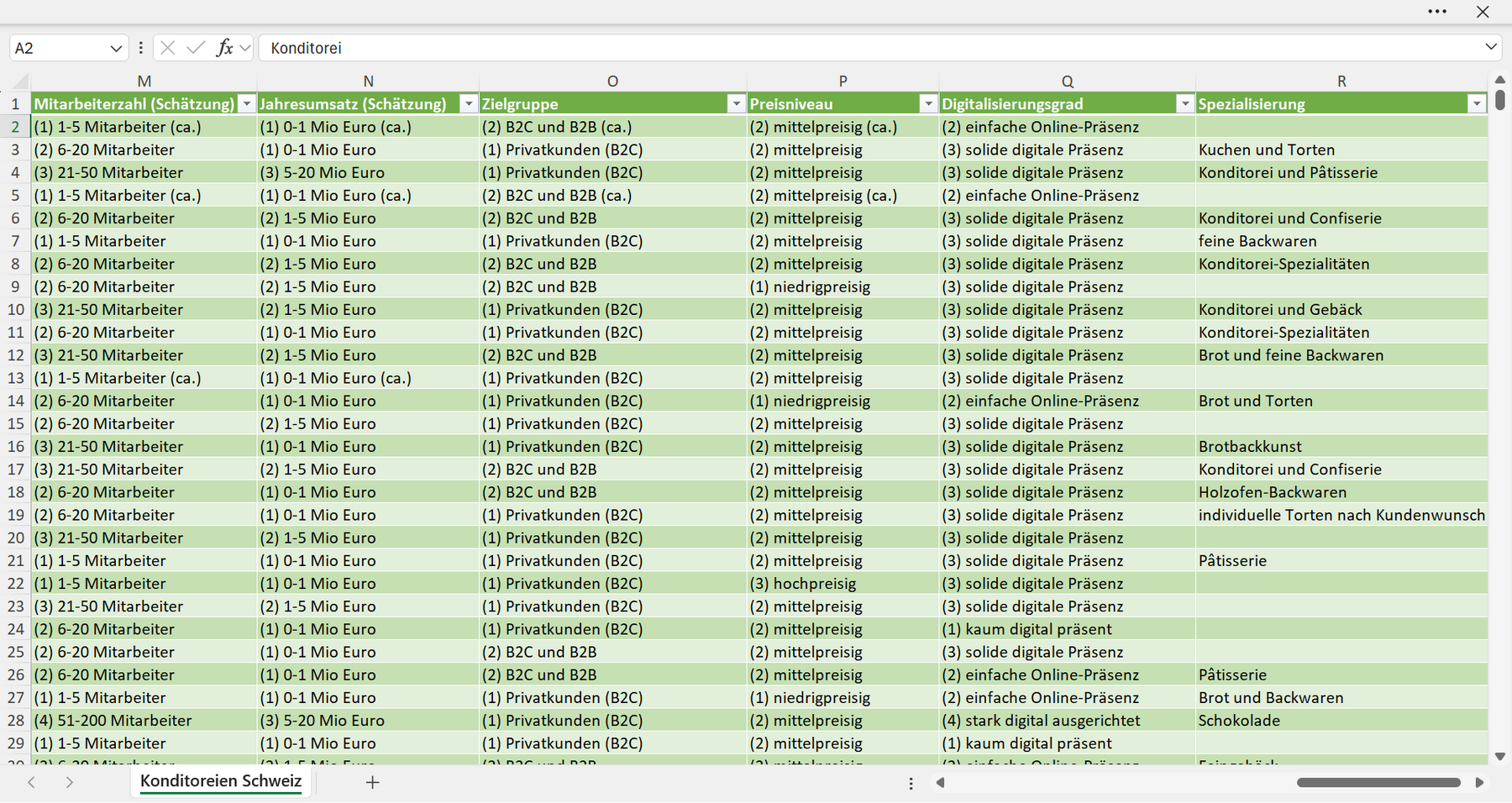Open the three-dots more options menu
Screen dimensions: 1512x803
(x=1437, y=12)
